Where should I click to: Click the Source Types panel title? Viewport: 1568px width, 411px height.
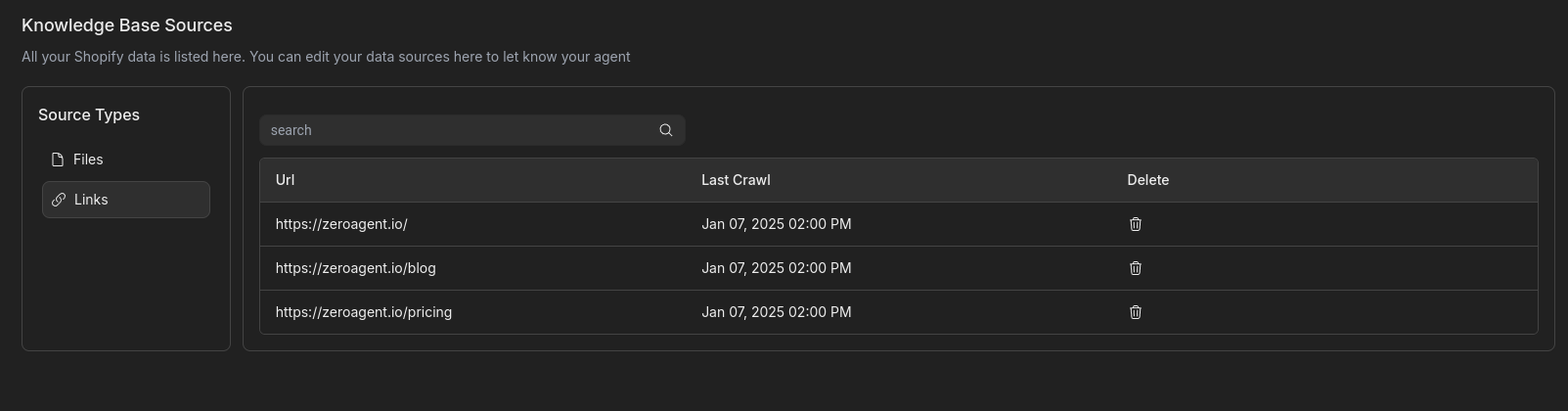(x=89, y=114)
